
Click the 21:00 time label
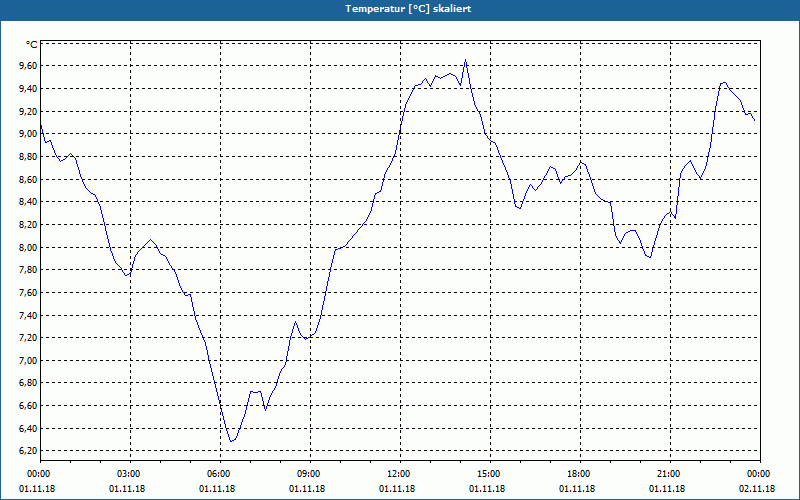click(x=670, y=474)
